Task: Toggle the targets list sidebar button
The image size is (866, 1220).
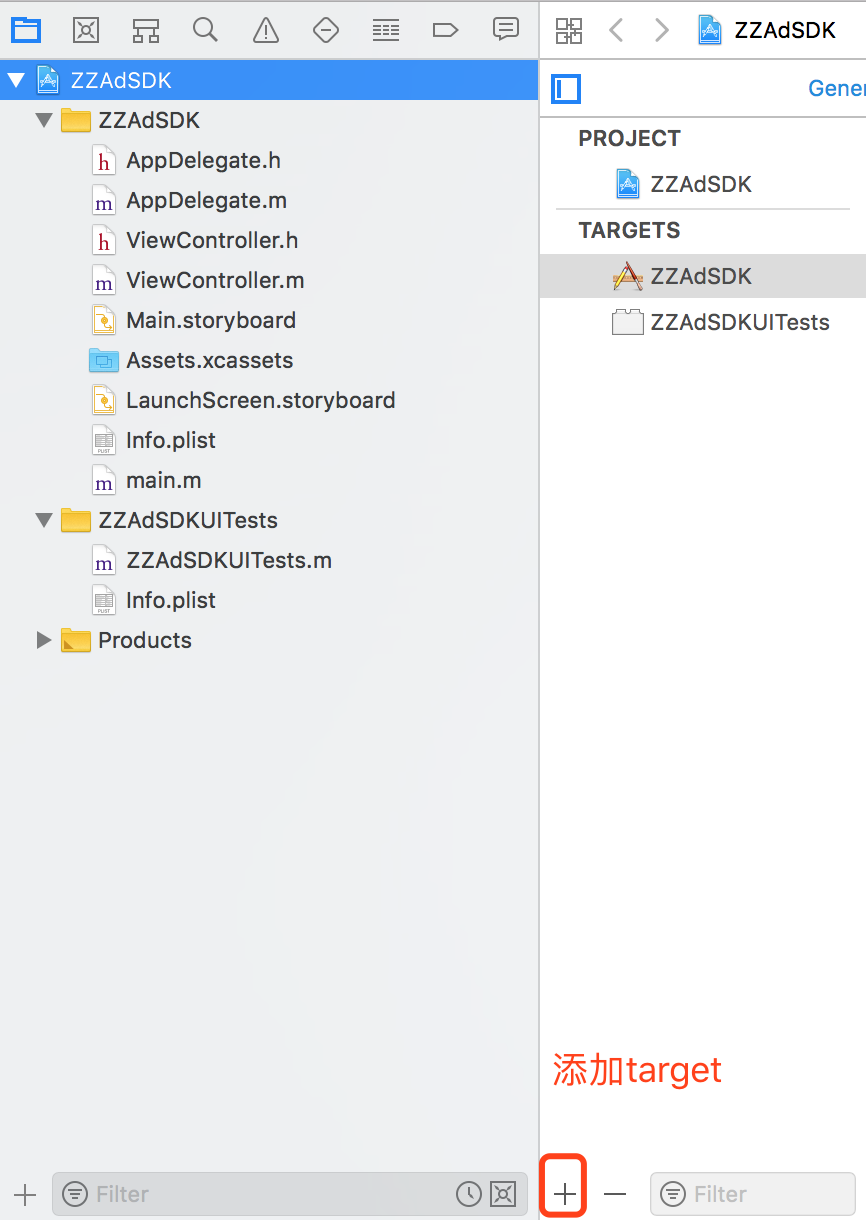Action: (567, 89)
